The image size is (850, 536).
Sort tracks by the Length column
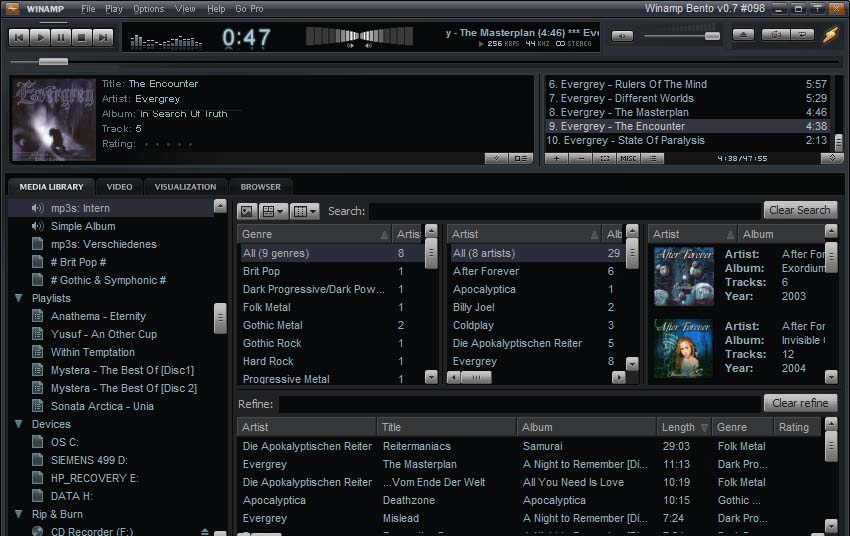[x=684, y=427]
